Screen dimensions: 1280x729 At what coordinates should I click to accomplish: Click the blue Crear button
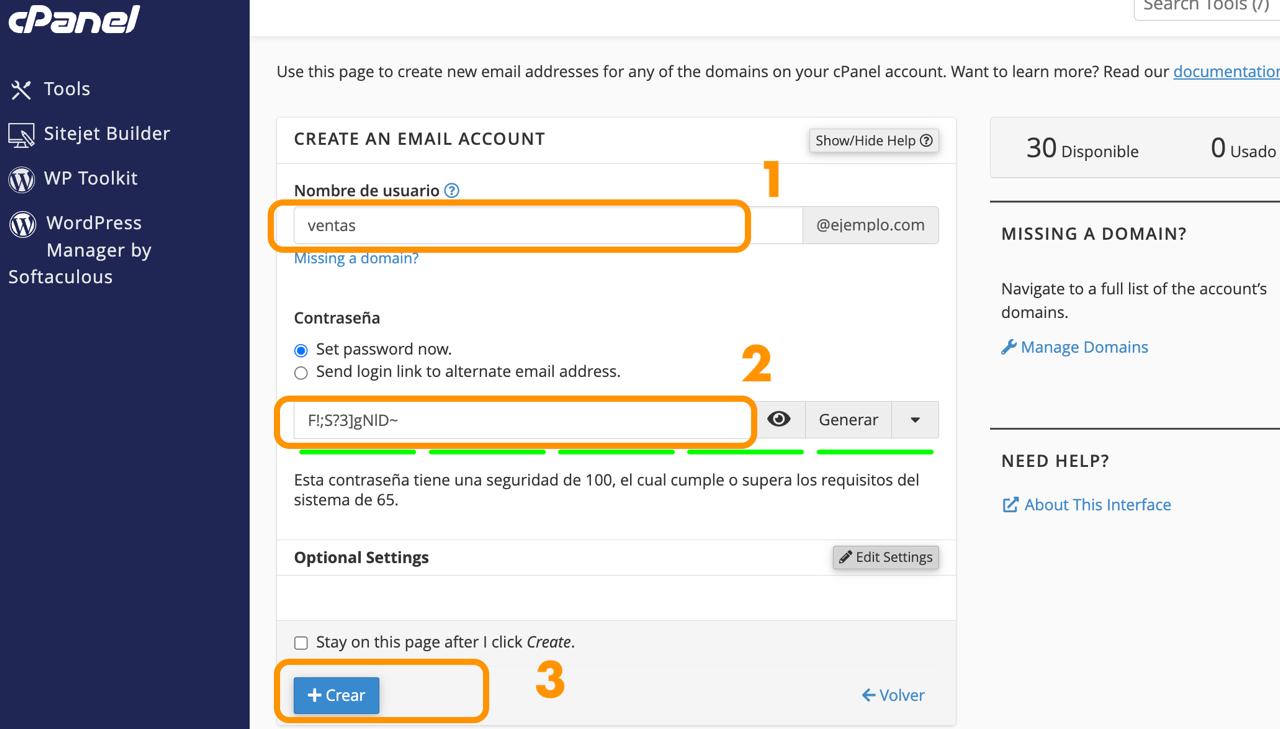pos(336,695)
